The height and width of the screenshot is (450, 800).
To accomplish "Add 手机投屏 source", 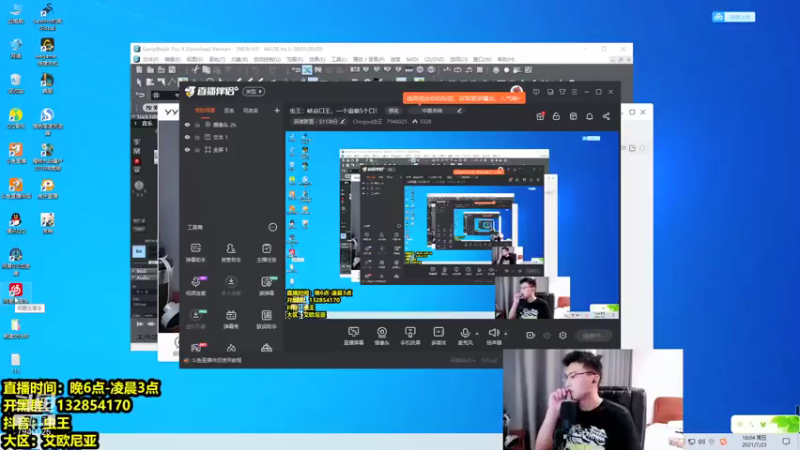I will (410, 336).
